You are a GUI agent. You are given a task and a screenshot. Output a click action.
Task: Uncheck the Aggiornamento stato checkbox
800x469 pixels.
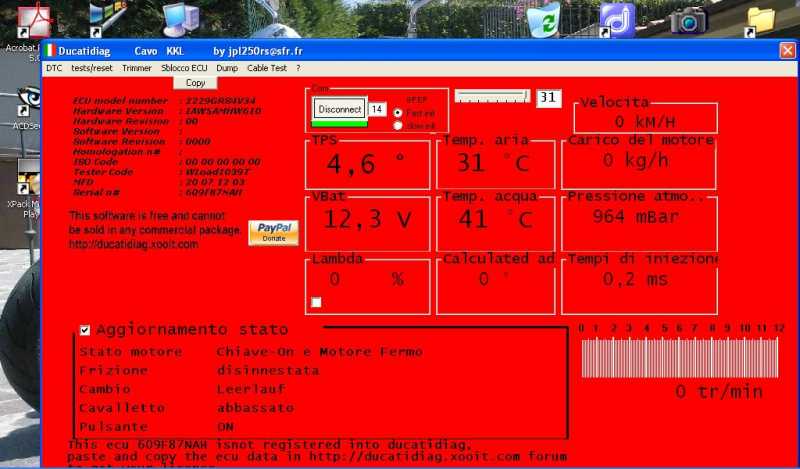pyautogui.click(x=85, y=330)
